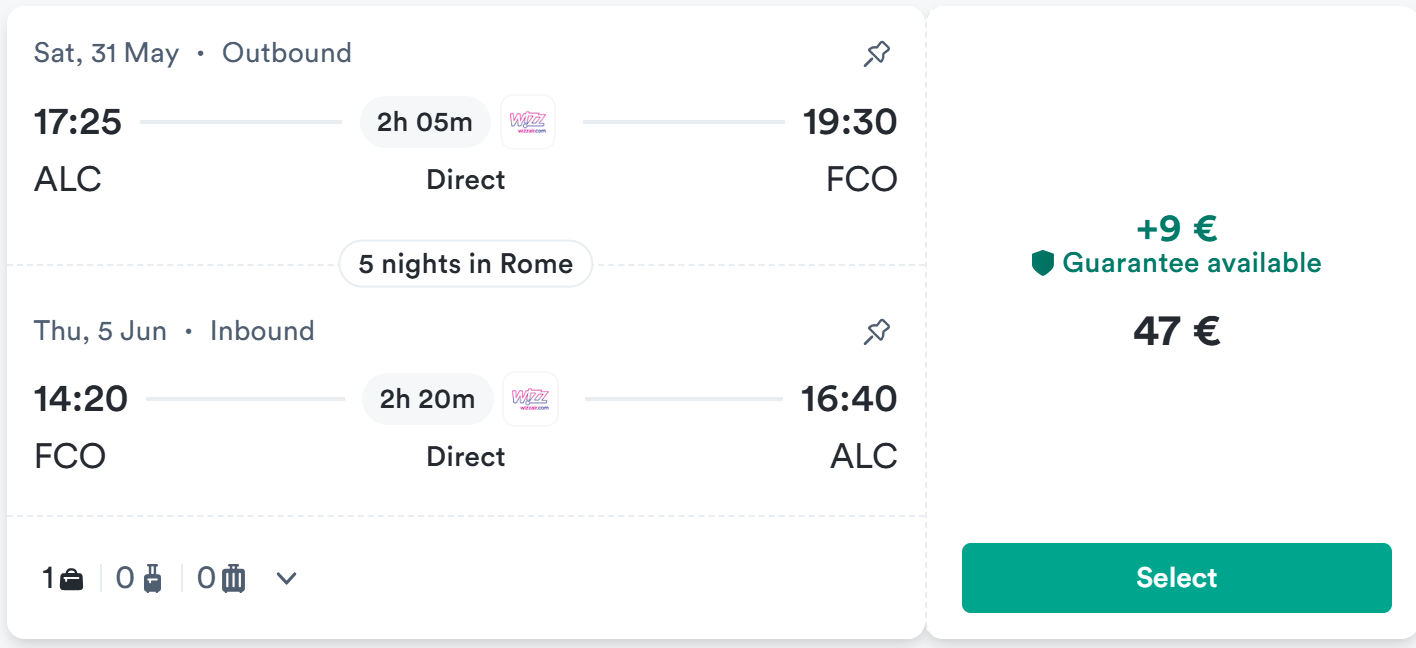1416x648 pixels.
Task: Click the cabin bag icon
Action: pyautogui.click(x=153, y=579)
